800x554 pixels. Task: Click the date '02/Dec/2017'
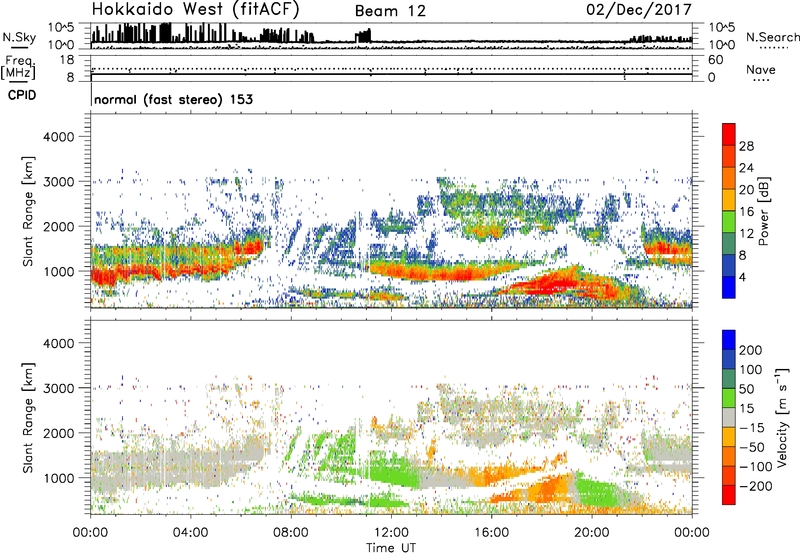tap(639, 10)
